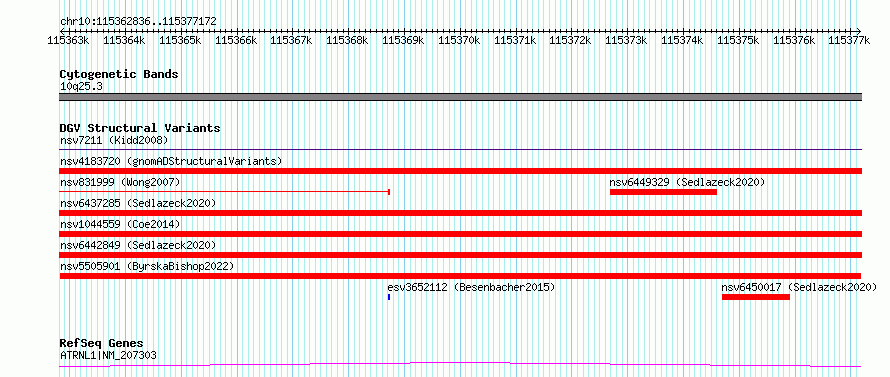
Task: Click the red bar for nsv1044559
Action: coord(461,234)
